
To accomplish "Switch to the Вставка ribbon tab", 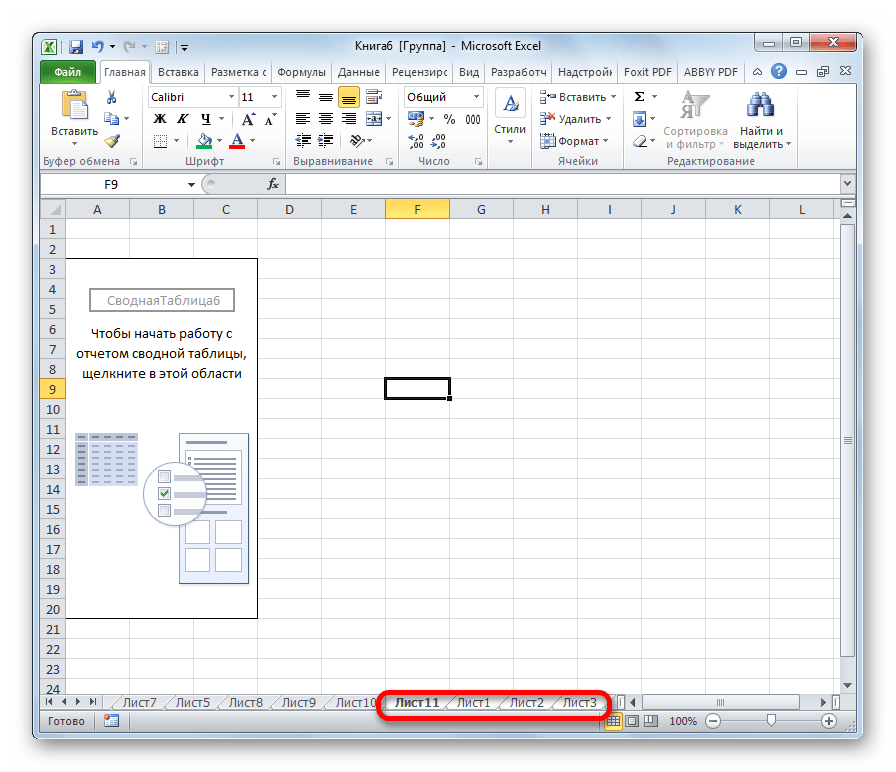I will (178, 72).
